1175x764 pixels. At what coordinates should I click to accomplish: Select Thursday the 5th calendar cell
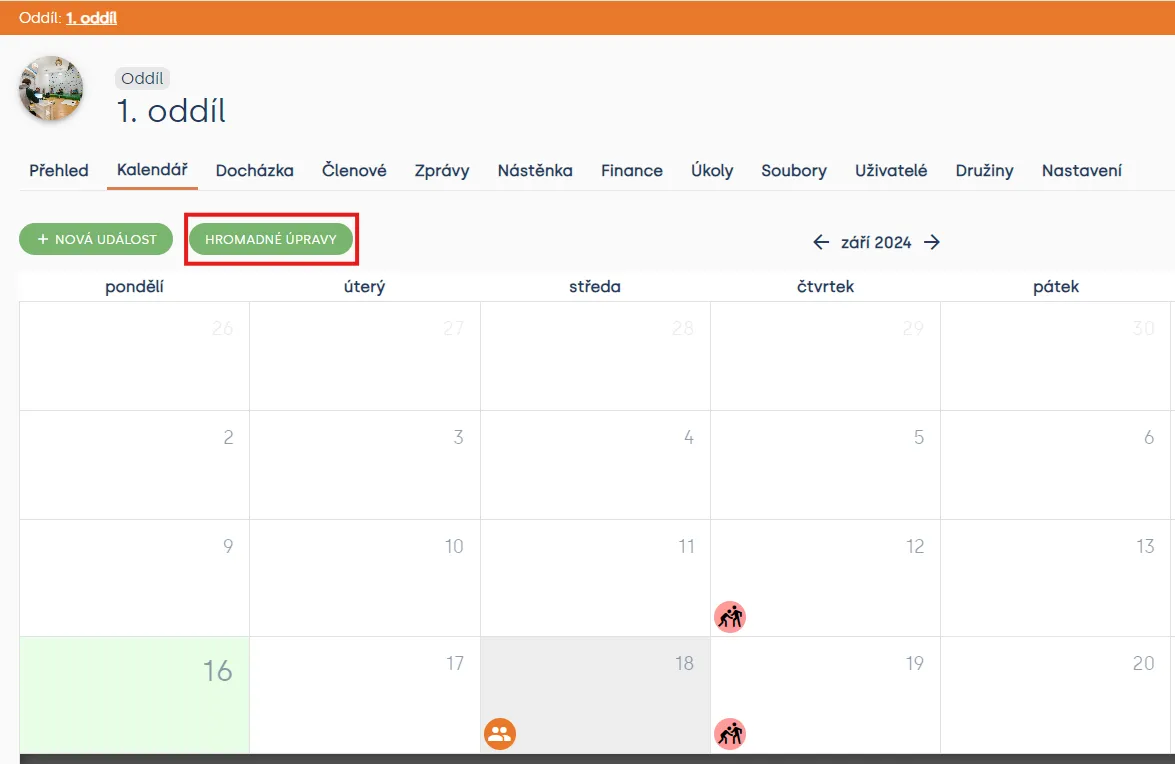click(825, 465)
